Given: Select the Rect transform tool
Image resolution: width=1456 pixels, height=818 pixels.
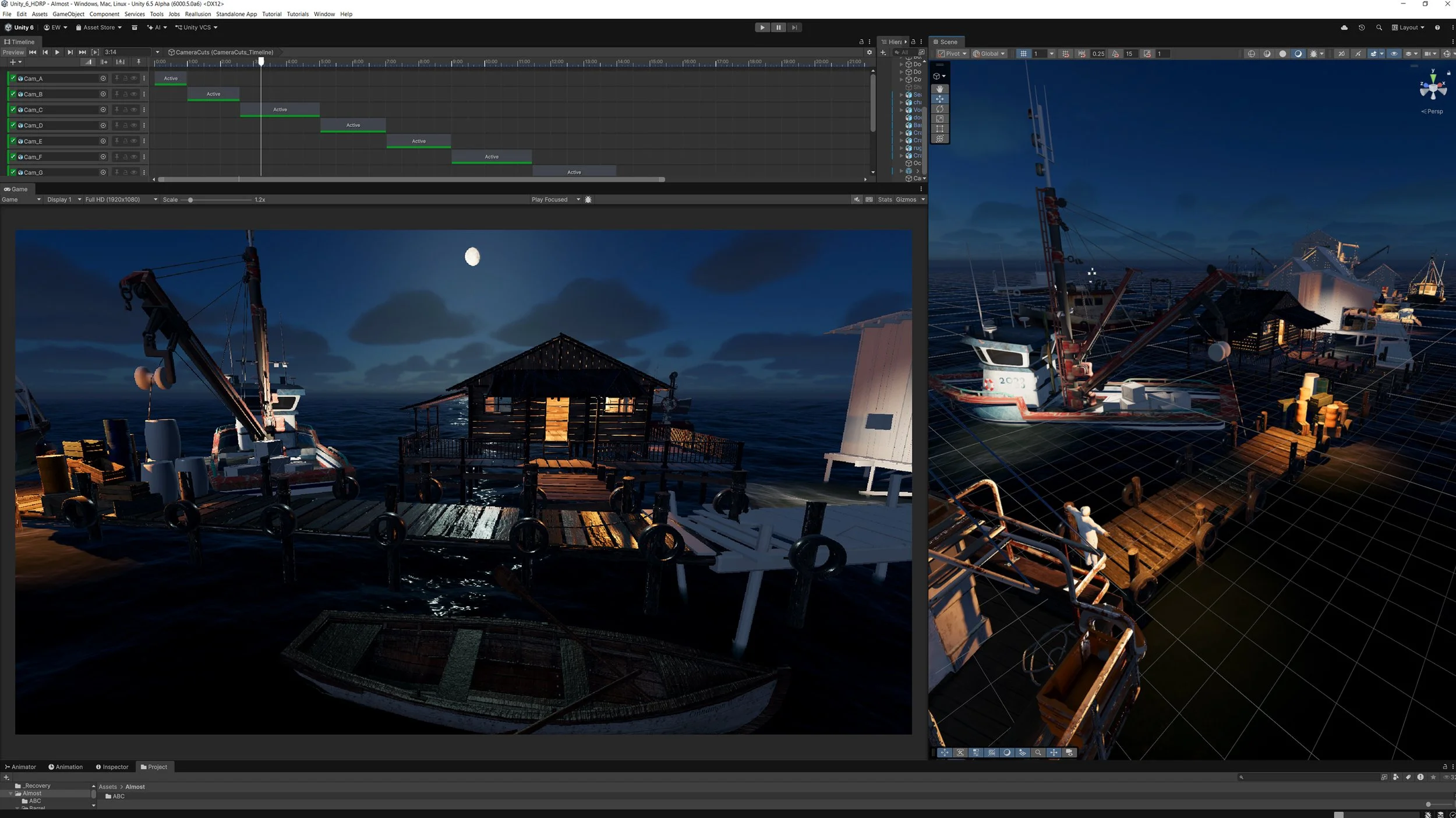Looking at the screenshot, I should [x=939, y=129].
